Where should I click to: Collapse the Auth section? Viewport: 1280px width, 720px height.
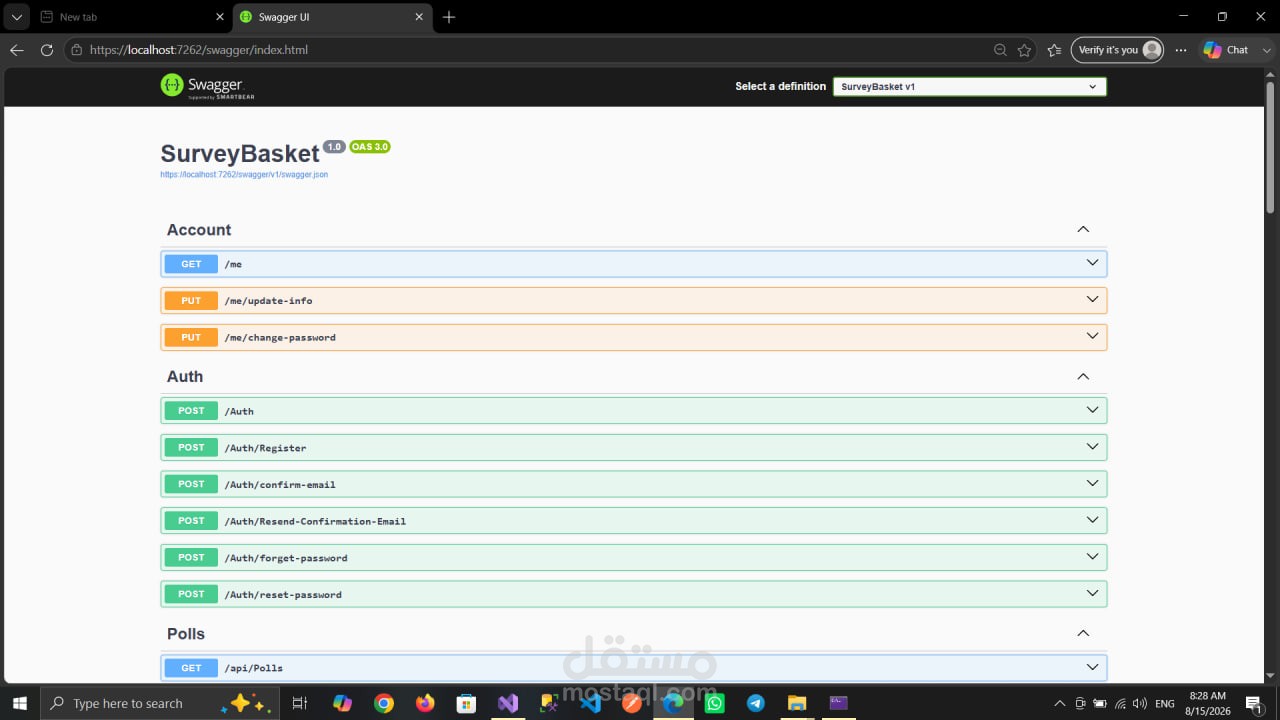point(1083,377)
